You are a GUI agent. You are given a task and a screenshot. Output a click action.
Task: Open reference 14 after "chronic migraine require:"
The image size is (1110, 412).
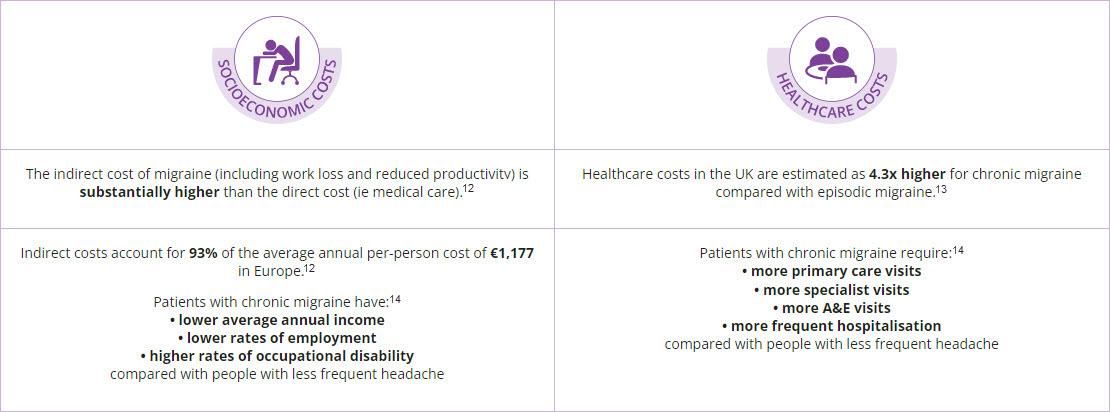pos(957,248)
